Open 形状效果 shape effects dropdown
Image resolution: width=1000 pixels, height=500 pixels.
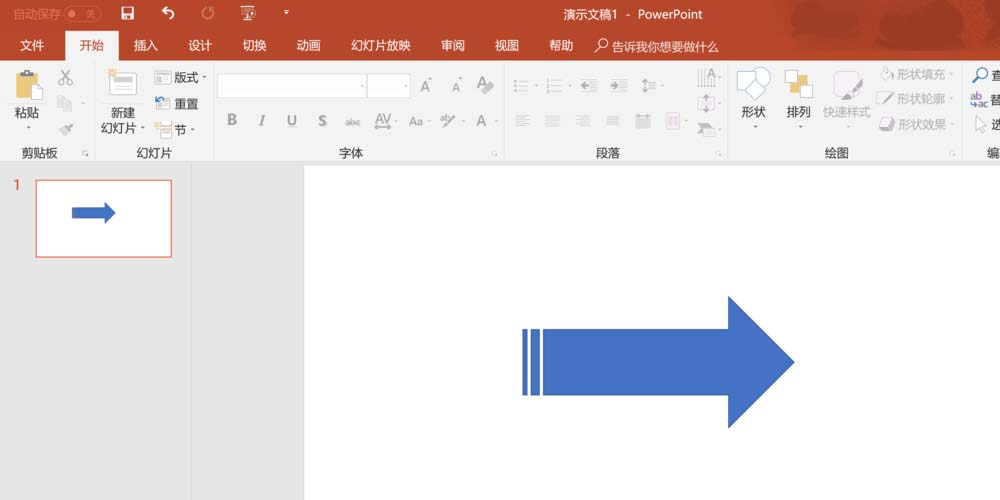[917, 124]
